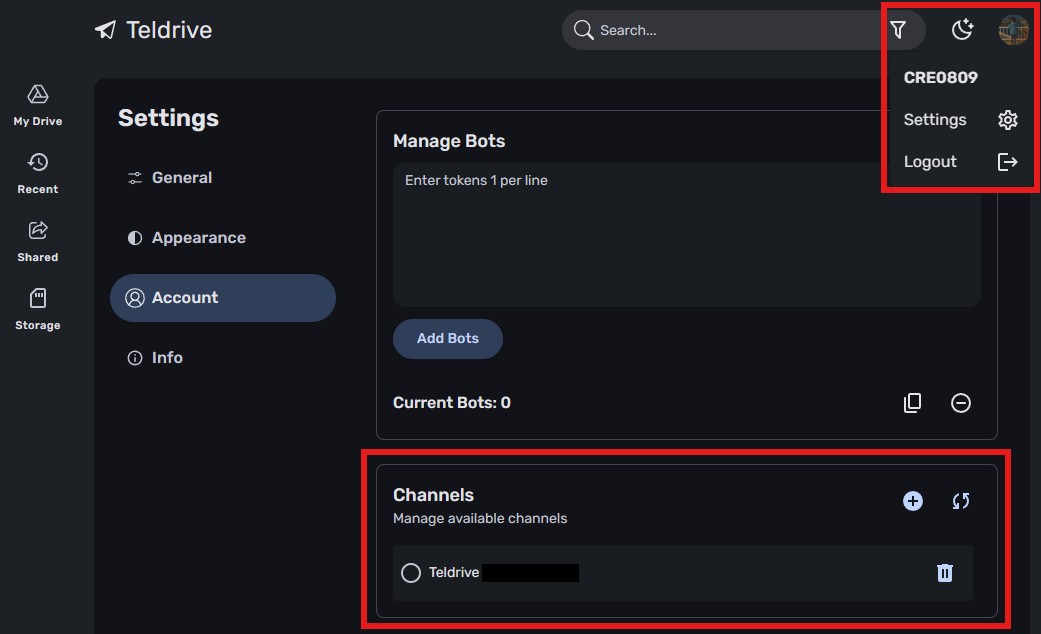Select the Teldrive channel radio button
The image size is (1041, 634).
411,573
